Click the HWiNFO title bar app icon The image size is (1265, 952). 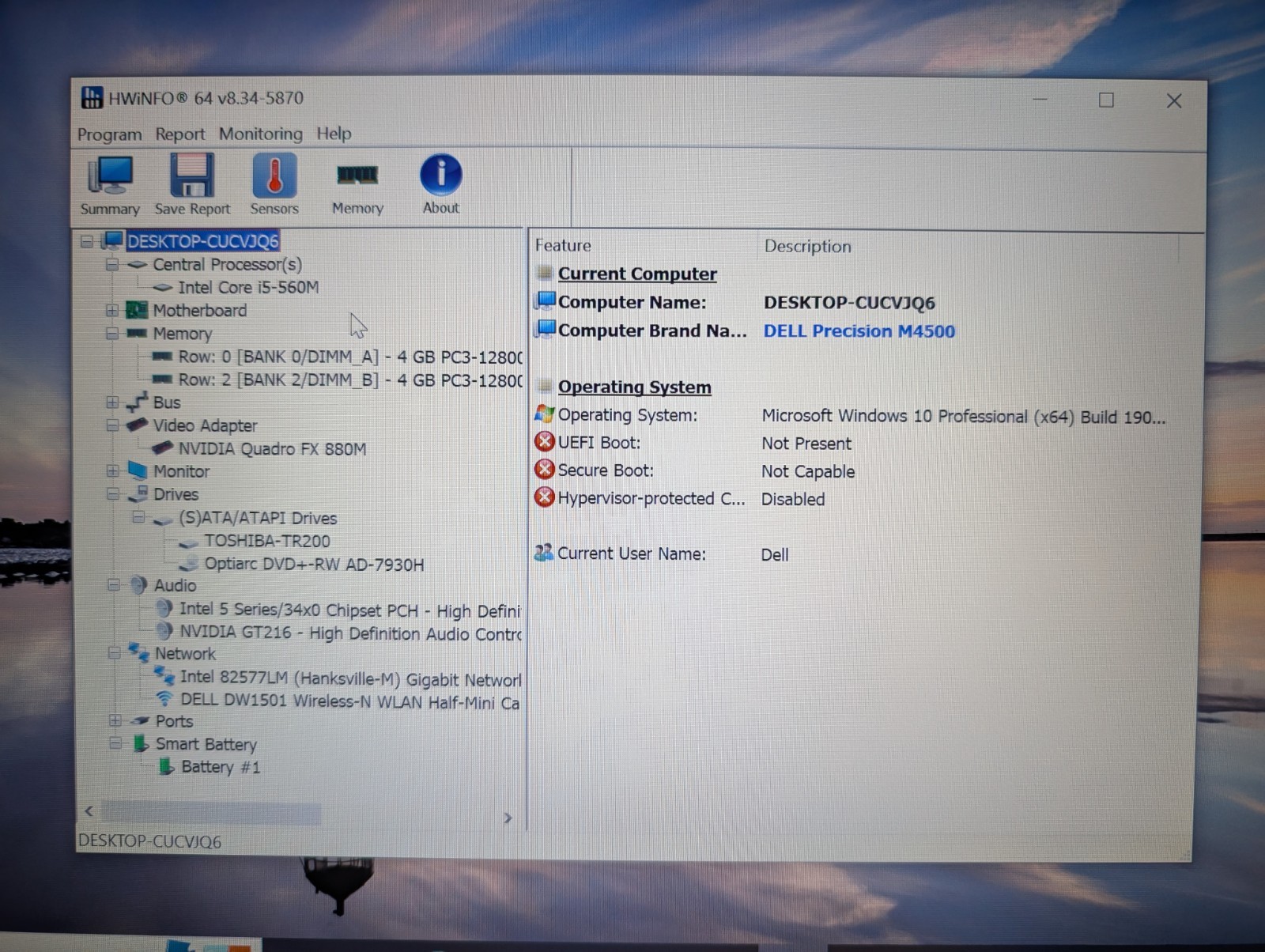pyautogui.click(x=92, y=98)
